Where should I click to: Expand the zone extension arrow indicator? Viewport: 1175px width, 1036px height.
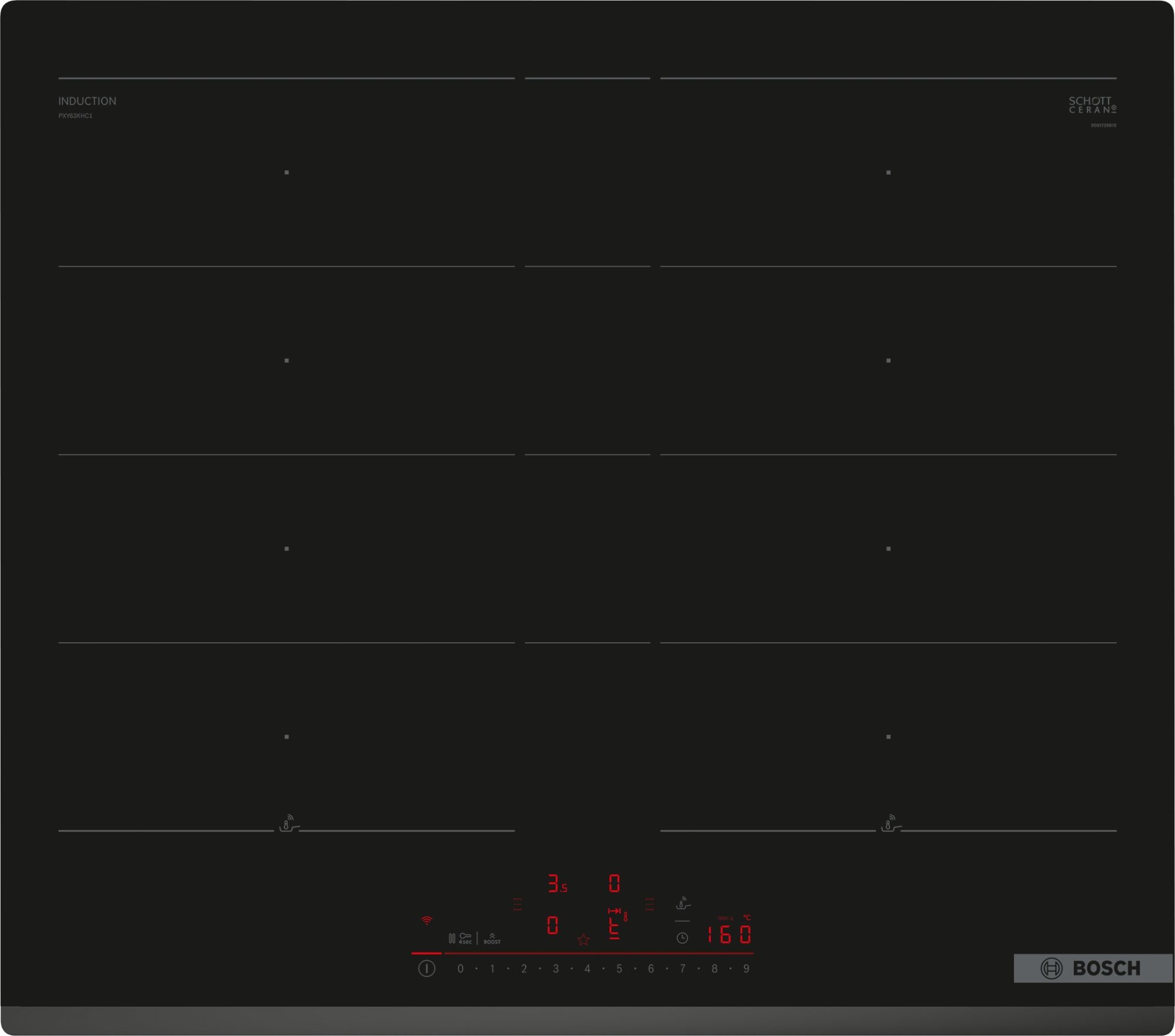click(615, 911)
